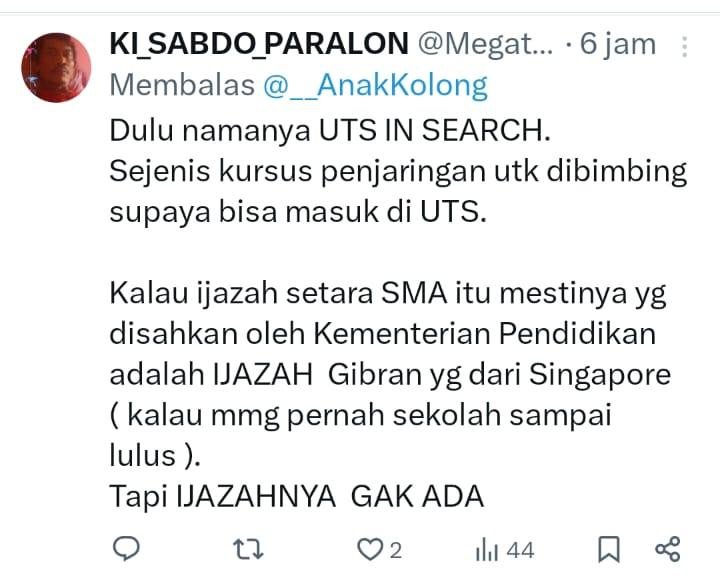Click the reply speech bubble icon
720x583 pixels.
coord(126,549)
